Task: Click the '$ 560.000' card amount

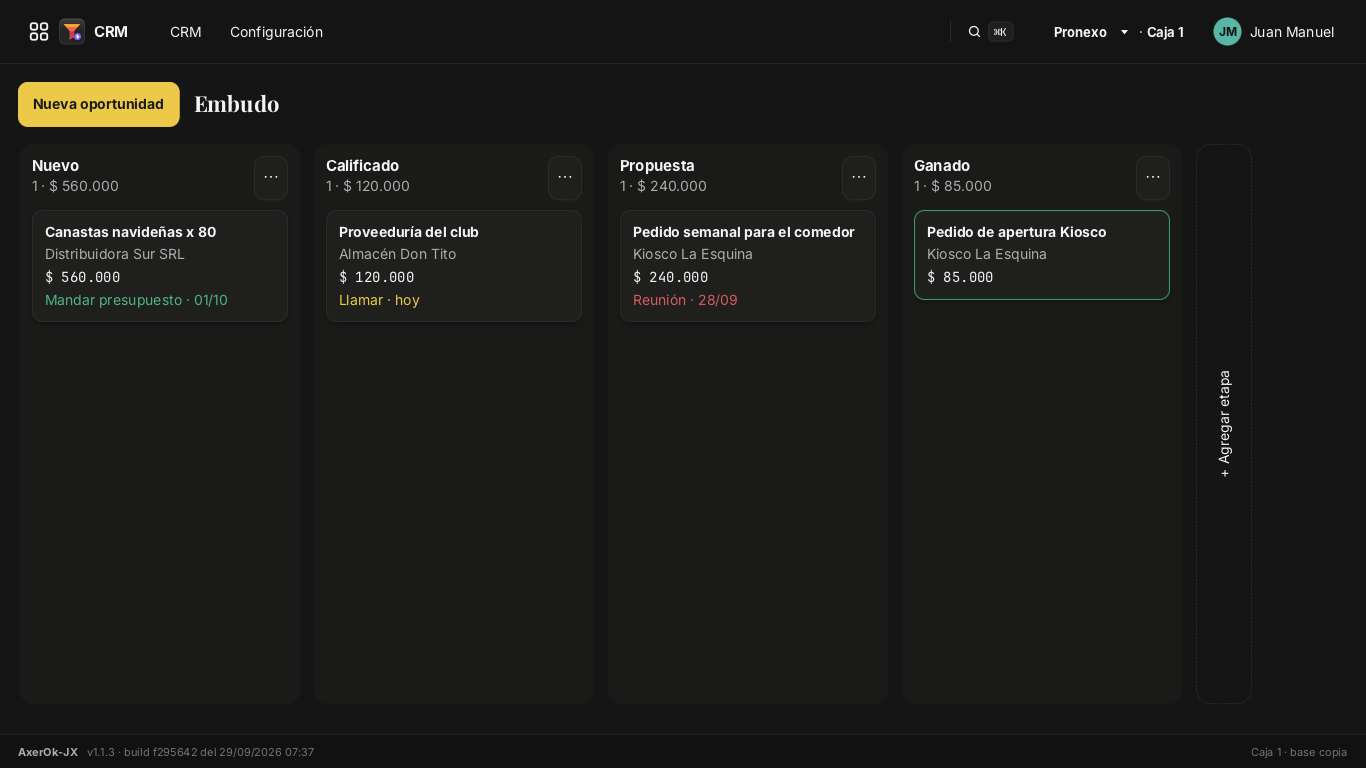Action: point(83,277)
